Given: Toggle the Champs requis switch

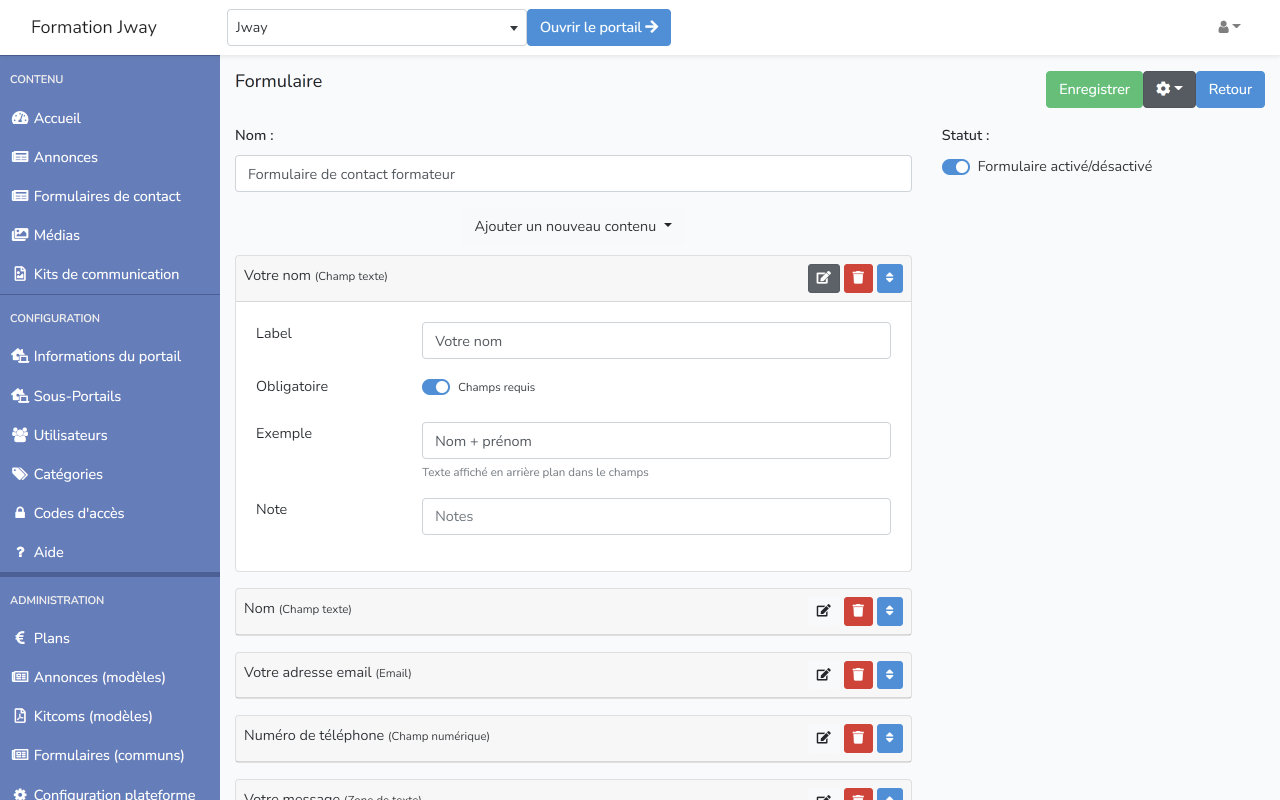Looking at the screenshot, I should coord(436,387).
